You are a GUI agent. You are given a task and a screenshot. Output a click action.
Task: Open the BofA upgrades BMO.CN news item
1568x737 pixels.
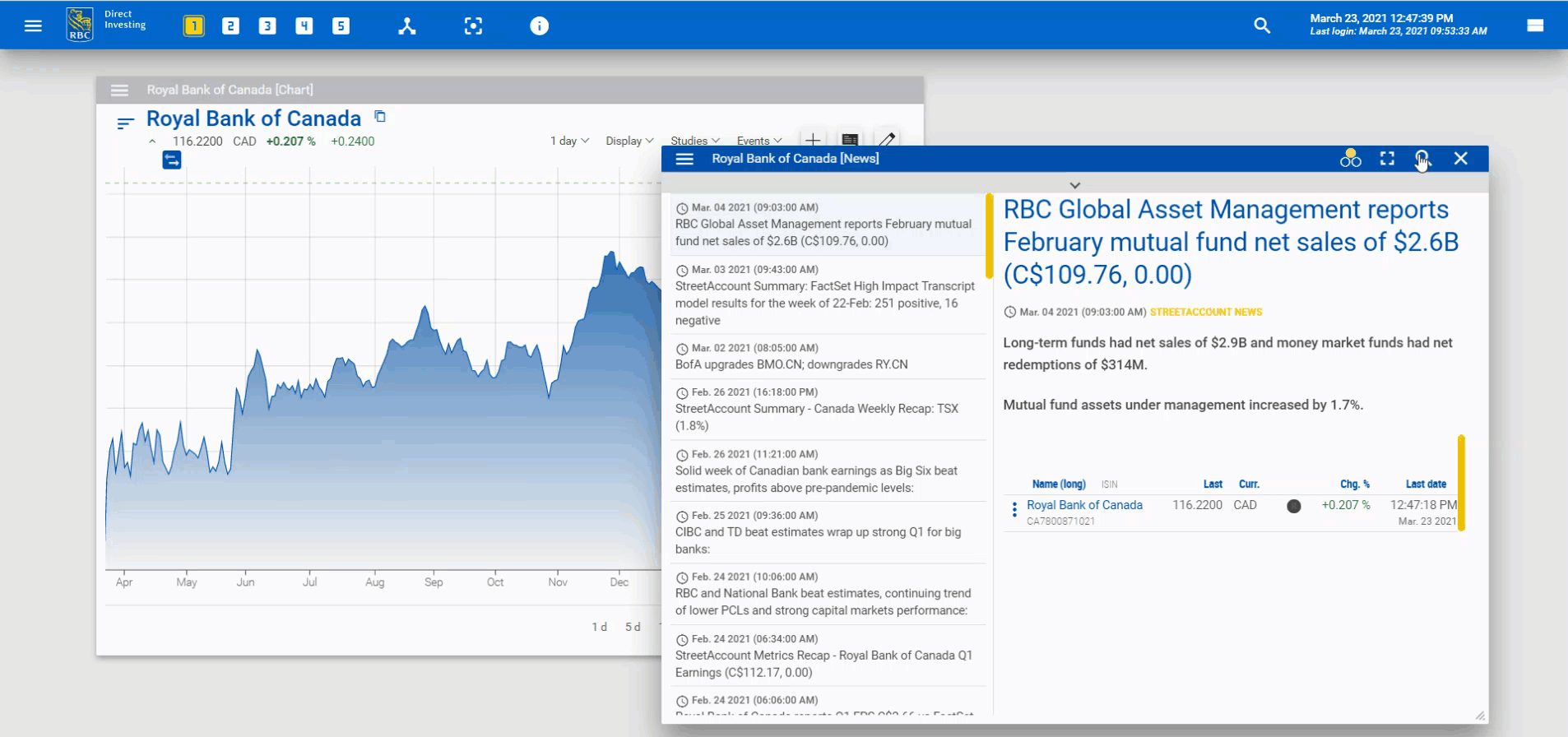[x=791, y=364]
